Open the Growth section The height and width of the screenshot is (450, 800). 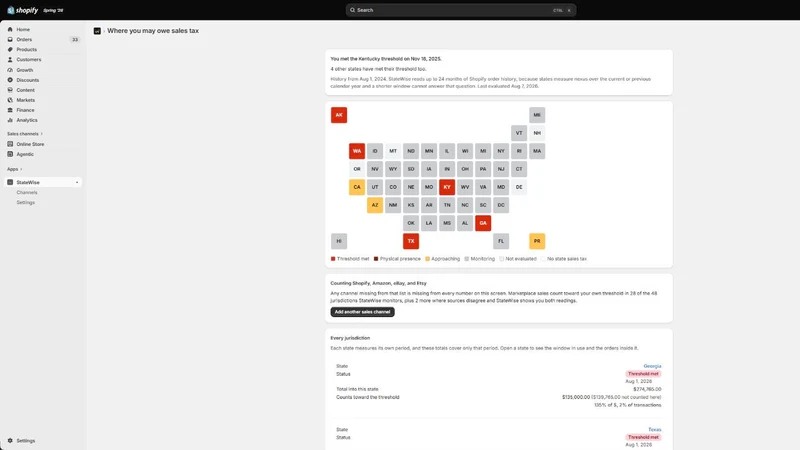coord(24,70)
